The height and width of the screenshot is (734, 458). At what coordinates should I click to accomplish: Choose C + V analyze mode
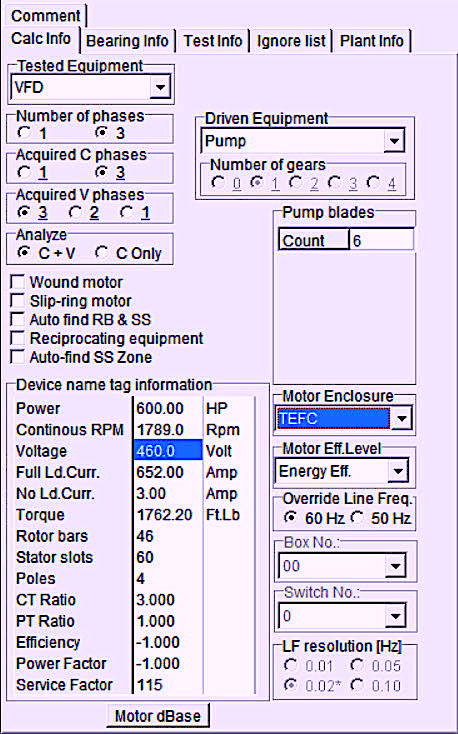coord(24,253)
